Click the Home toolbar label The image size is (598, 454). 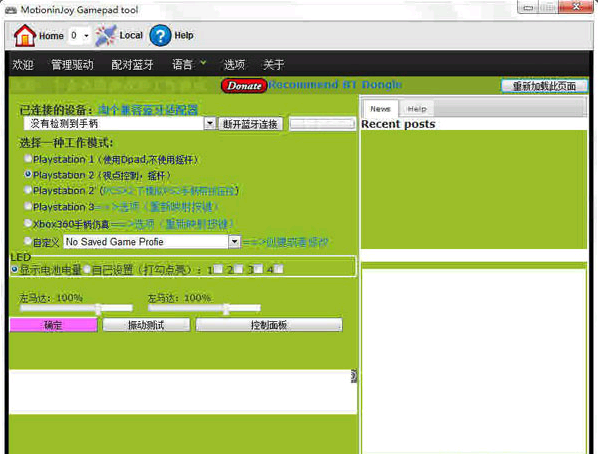[x=51, y=36]
